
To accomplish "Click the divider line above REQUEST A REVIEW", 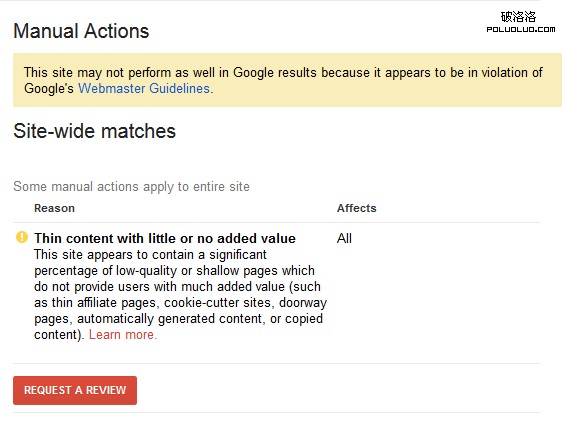I will [x=277, y=363].
